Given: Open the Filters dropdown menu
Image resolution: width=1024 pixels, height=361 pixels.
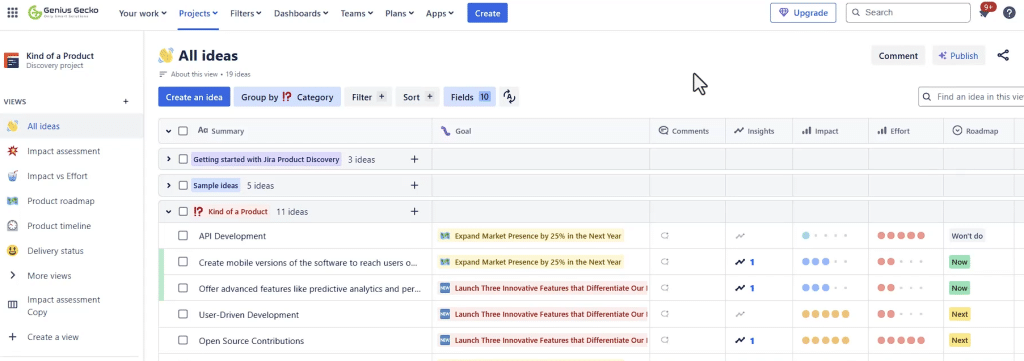Looking at the screenshot, I should pyautogui.click(x=246, y=13).
